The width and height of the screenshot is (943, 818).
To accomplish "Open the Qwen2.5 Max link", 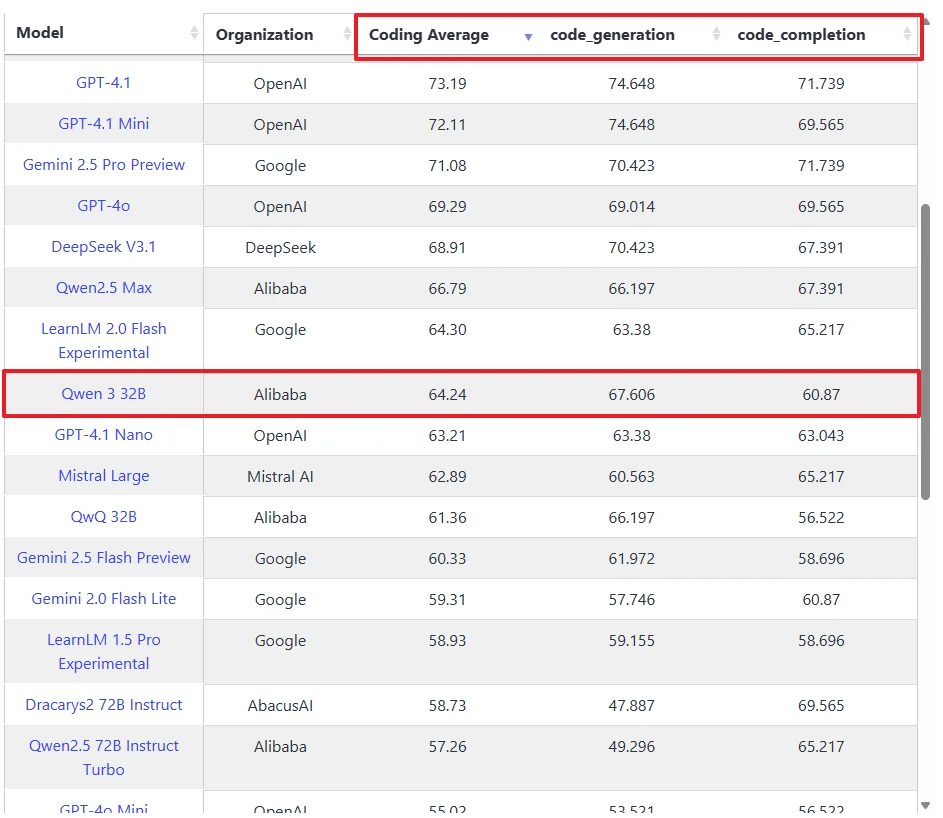I will tap(103, 287).
